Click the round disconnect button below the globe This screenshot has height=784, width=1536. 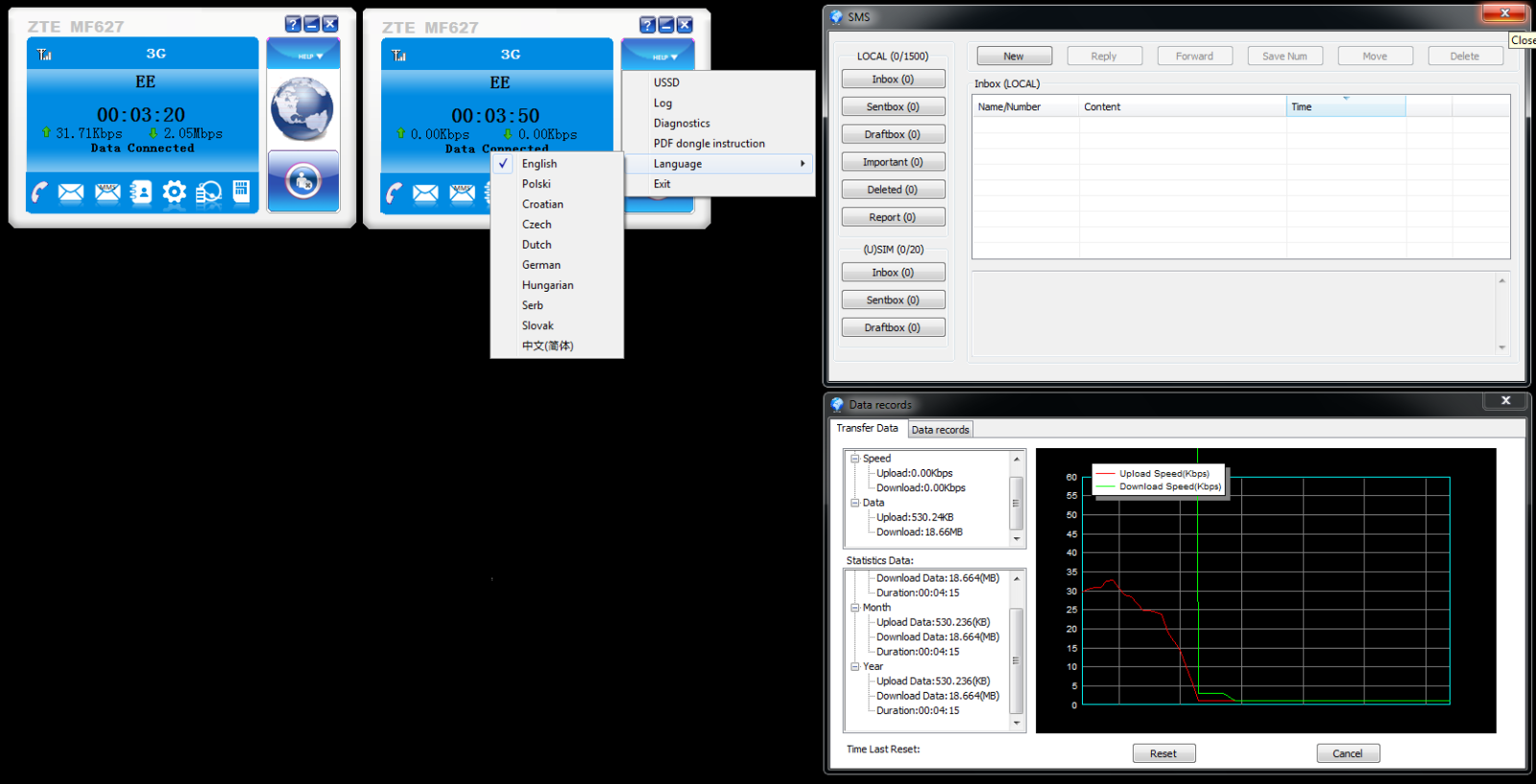click(x=303, y=180)
